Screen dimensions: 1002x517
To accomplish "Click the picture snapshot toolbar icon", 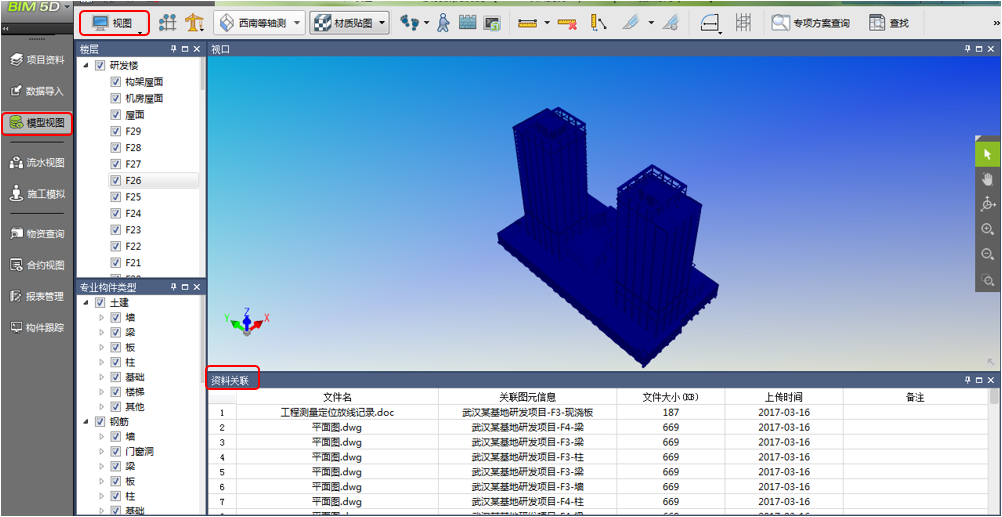I will 491,24.
